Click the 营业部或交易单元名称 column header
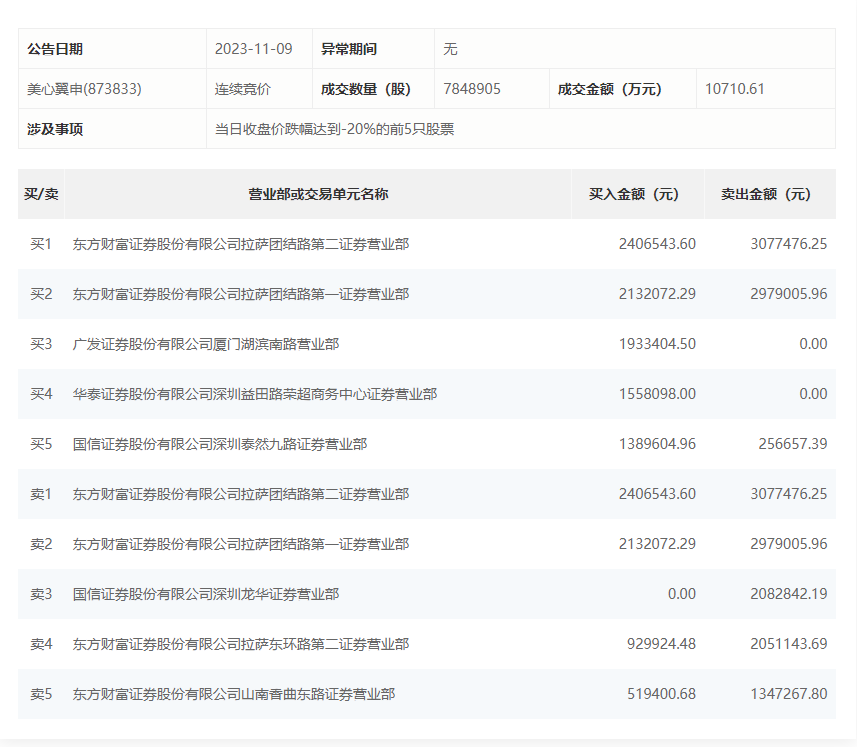The width and height of the screenshot is (857, 747). point(318,194)
